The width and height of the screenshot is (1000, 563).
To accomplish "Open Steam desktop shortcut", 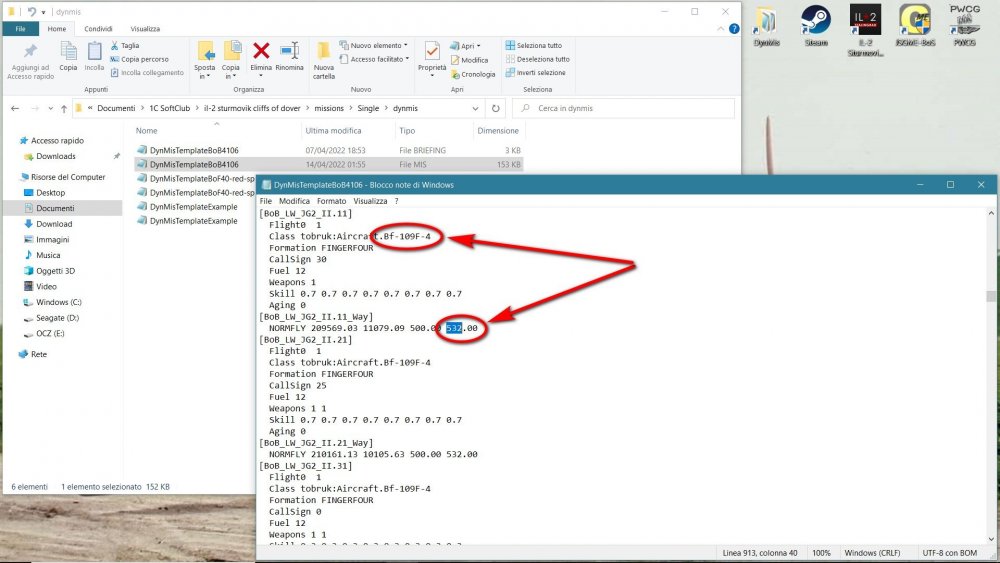I will click(x=816, y=26).
